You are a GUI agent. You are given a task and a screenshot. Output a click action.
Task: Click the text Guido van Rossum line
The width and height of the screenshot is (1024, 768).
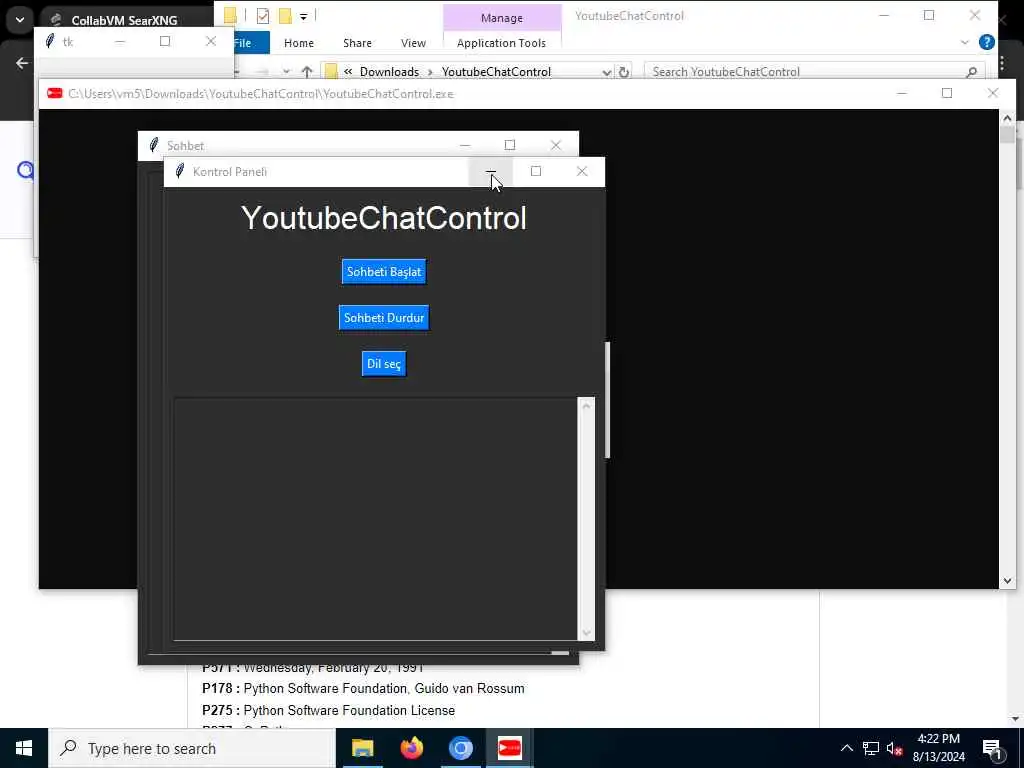363,689
